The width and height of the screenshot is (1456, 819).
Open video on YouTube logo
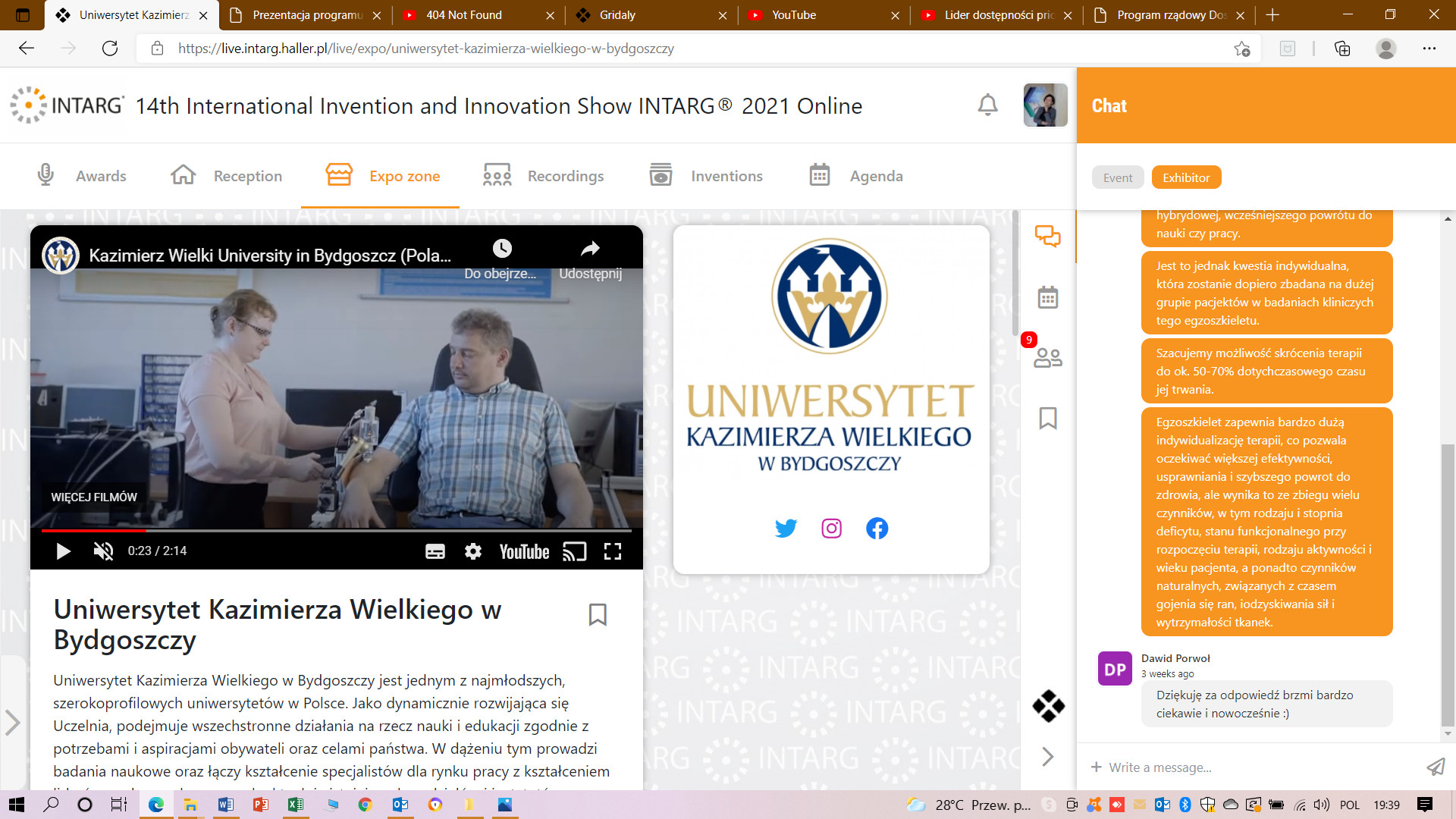tap(524, 551)
